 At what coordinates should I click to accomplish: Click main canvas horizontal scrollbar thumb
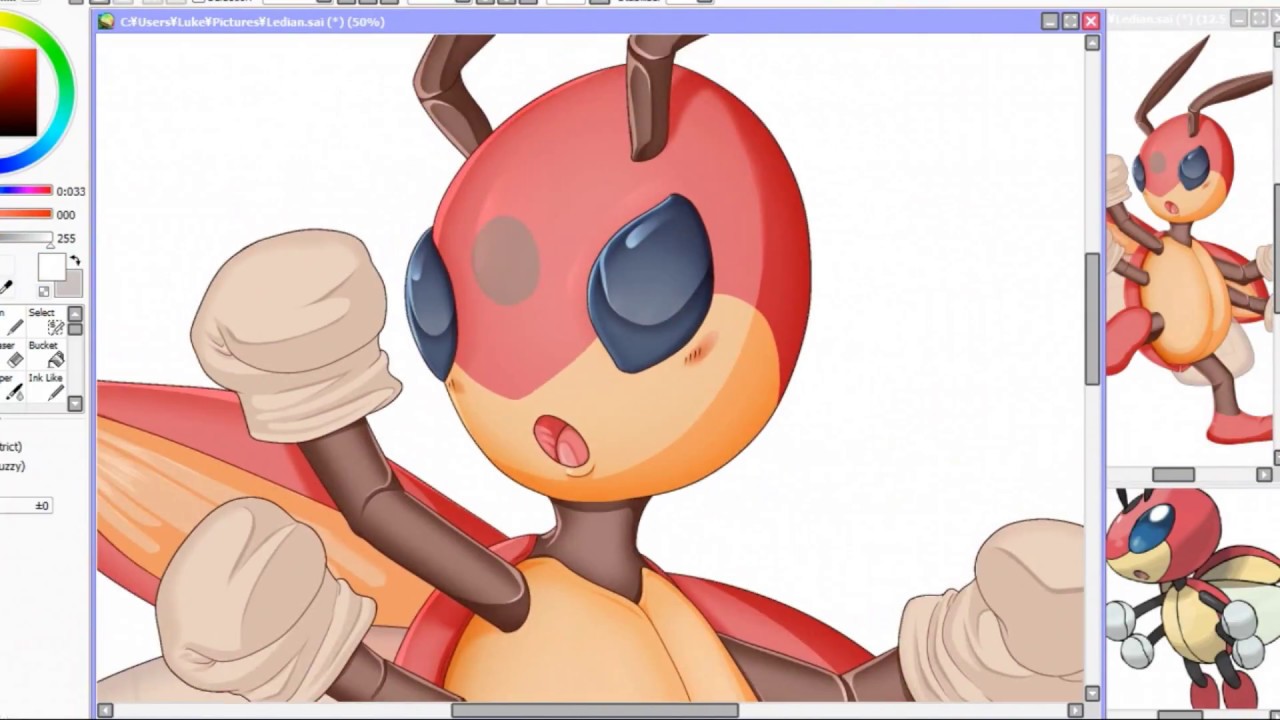(x=595, y=710)
